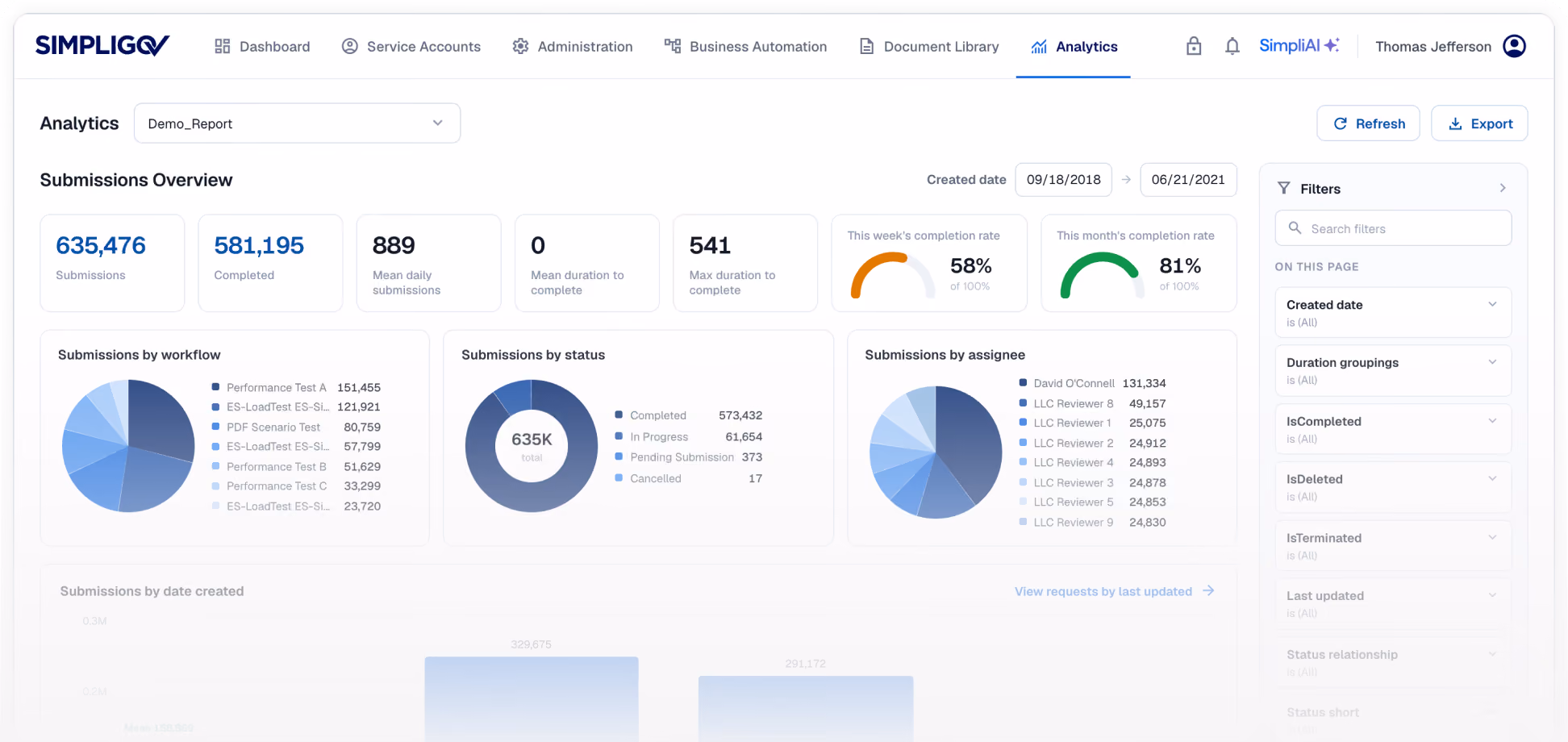
Task: Open Business Automation section
Action: tap(745, 46)
